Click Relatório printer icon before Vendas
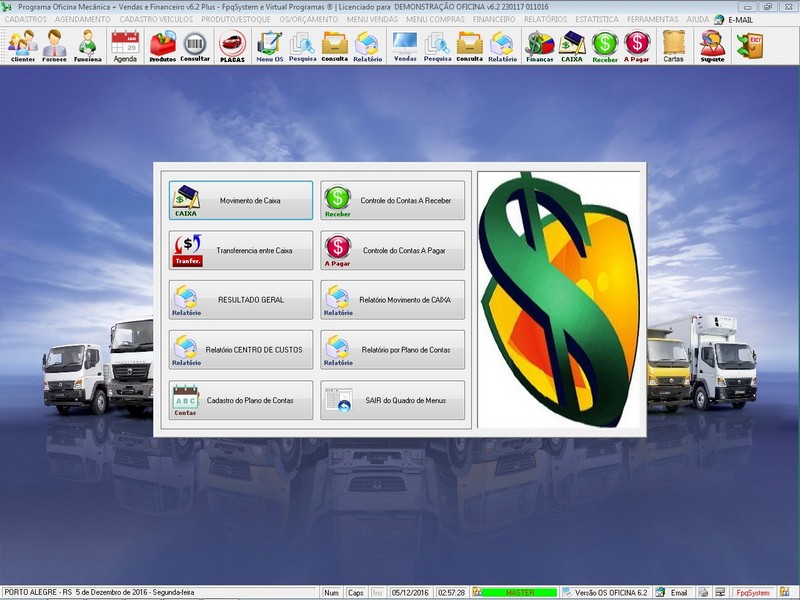Image resolution: width=800 pixels, height=600 pixels. 367,46
